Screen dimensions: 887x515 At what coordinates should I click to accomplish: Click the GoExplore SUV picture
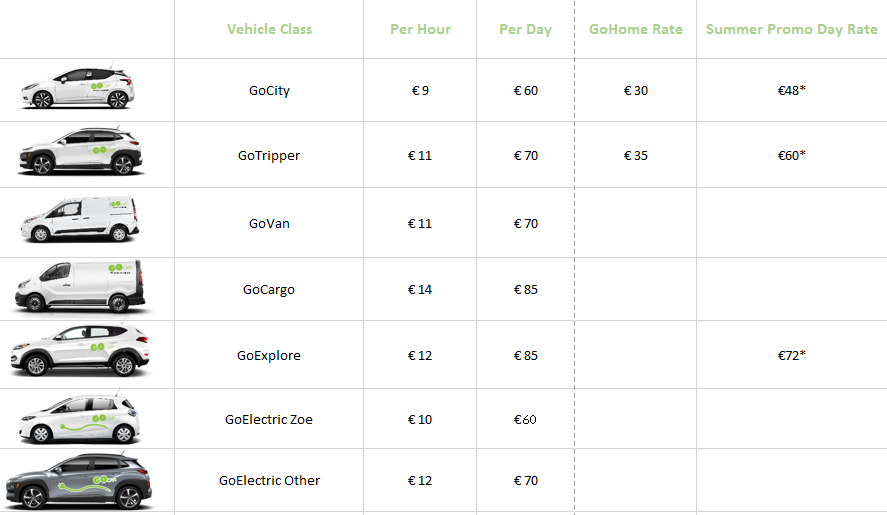pos(80,352)
